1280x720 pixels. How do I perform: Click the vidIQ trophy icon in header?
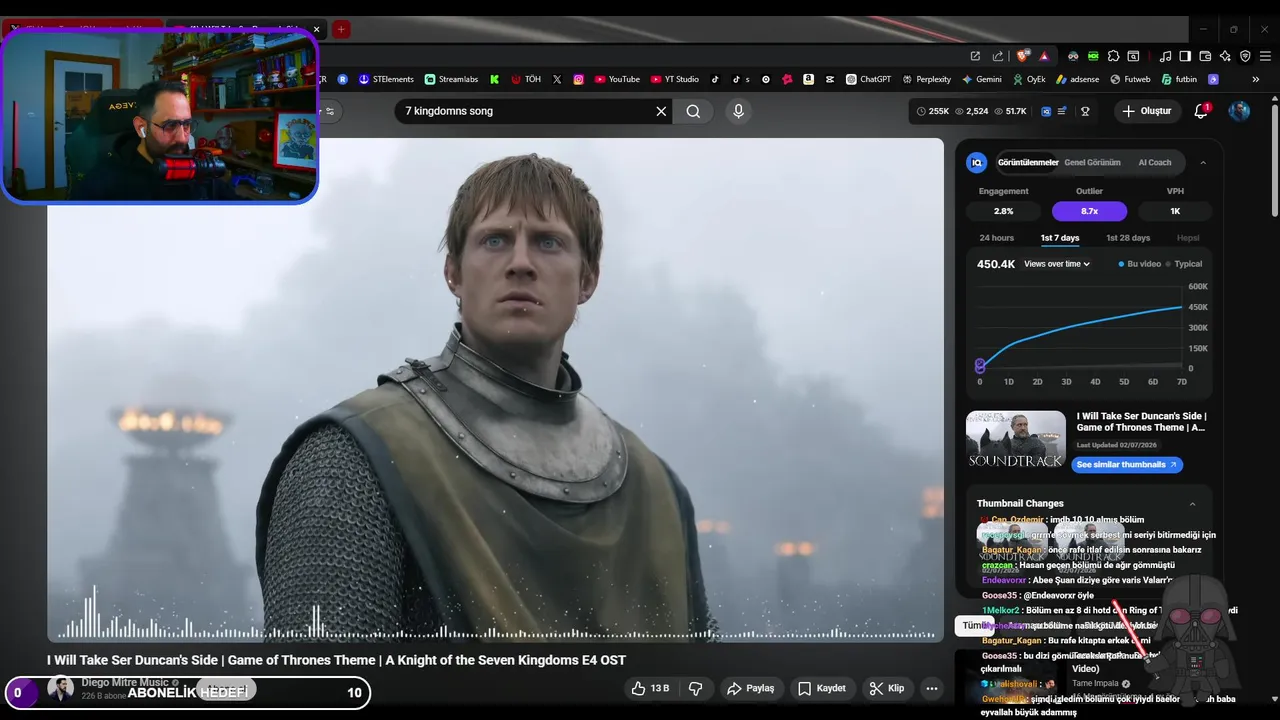(x=1085, y=111)
